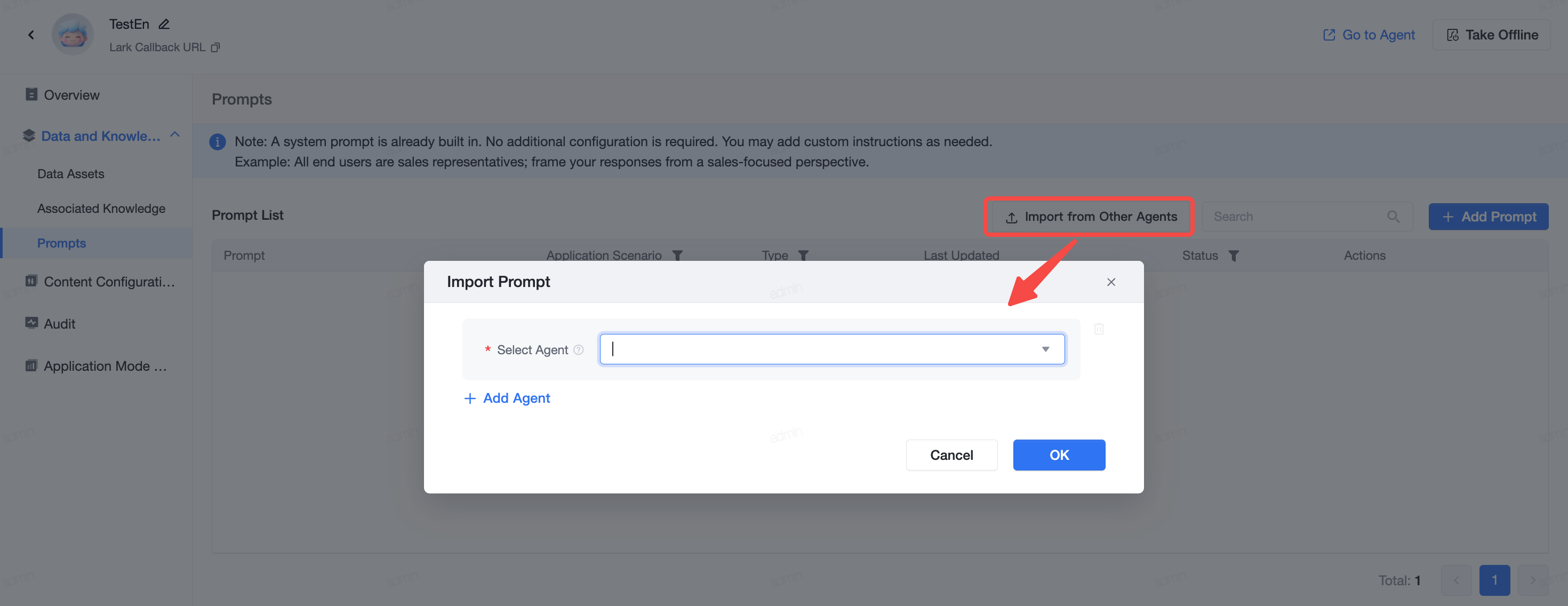1568x606 pixels.
Task: Filter by Application Scenario column
Action: click(x=677, y=256)
